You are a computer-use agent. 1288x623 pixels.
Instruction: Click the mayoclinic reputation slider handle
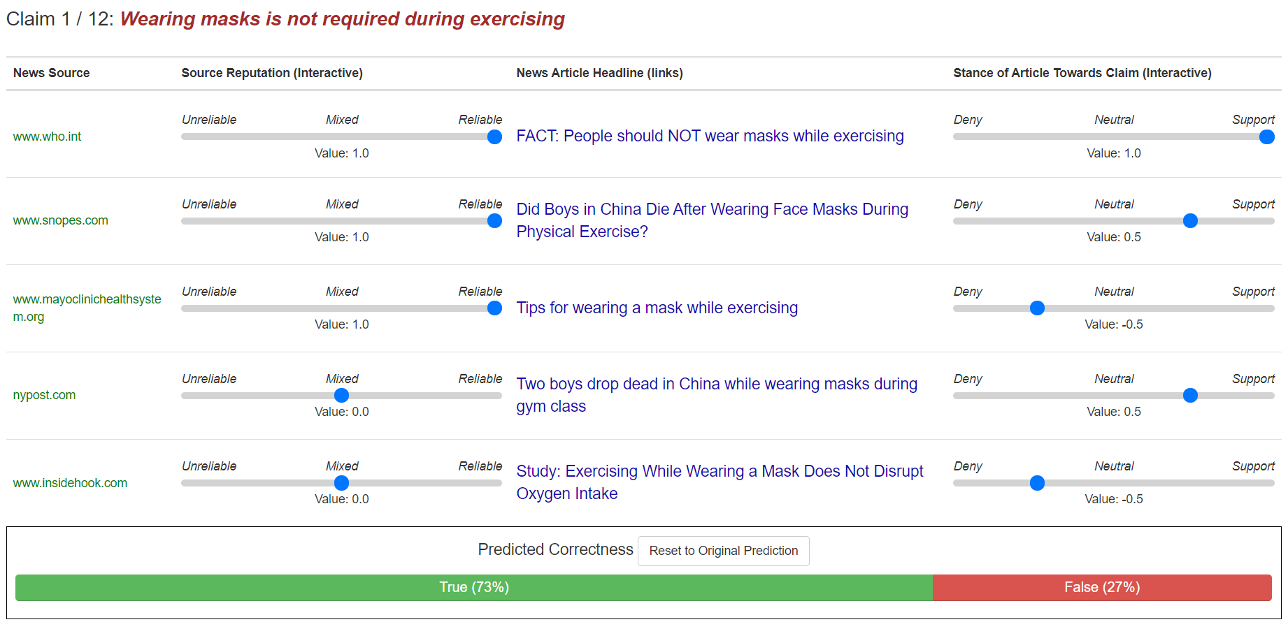494,308
